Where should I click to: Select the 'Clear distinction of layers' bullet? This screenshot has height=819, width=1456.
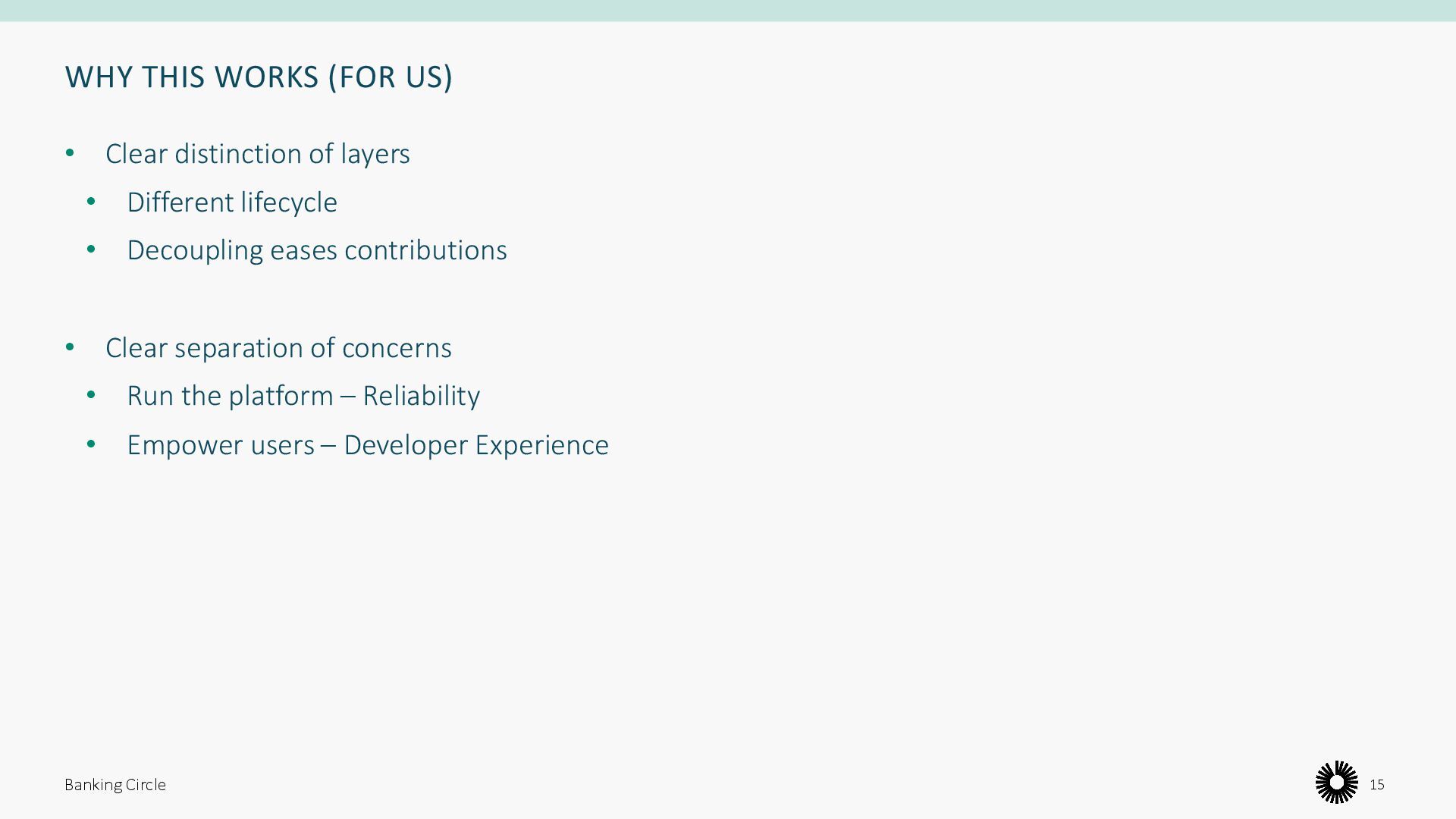coord(257,154)
